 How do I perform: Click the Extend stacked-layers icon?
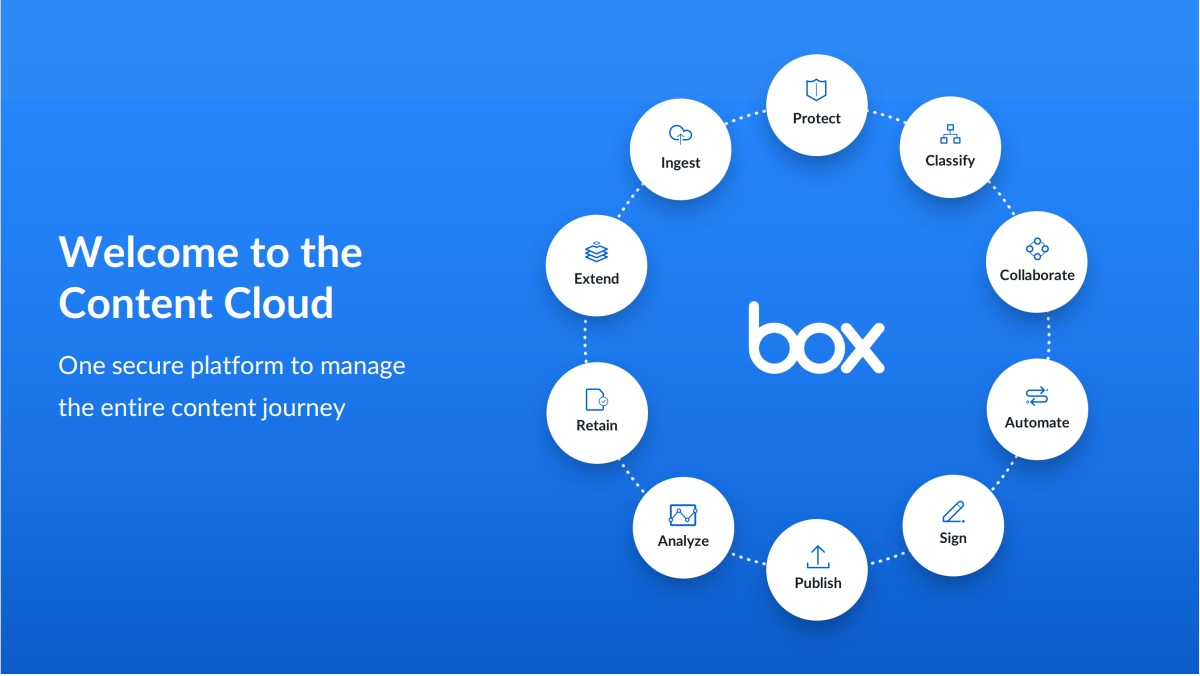[x=596, y=253]
